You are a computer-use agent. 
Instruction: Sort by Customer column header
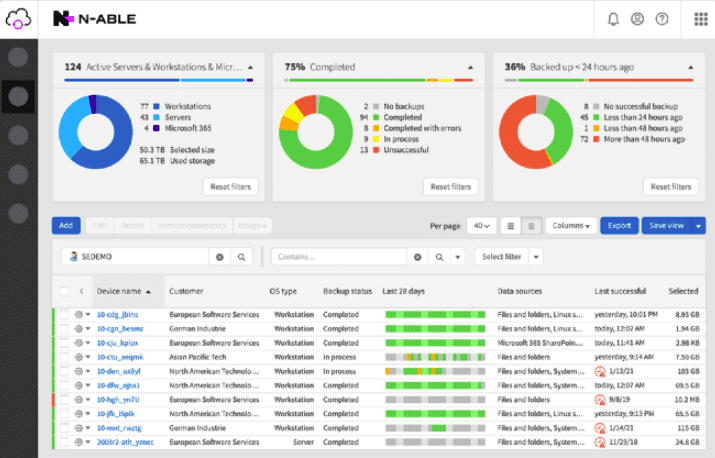pyautogui.click(x=186, y=291)
